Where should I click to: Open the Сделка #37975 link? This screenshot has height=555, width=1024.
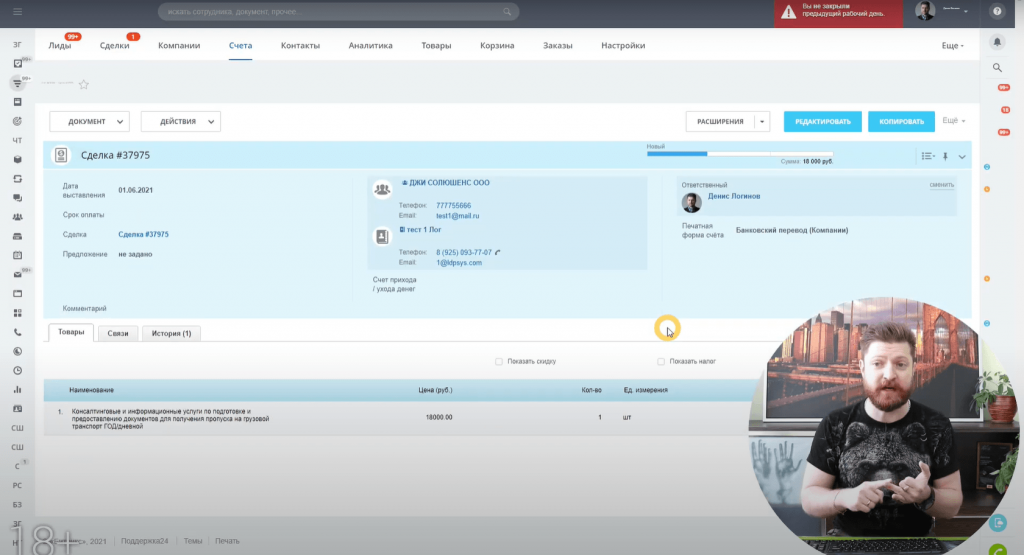143,234
